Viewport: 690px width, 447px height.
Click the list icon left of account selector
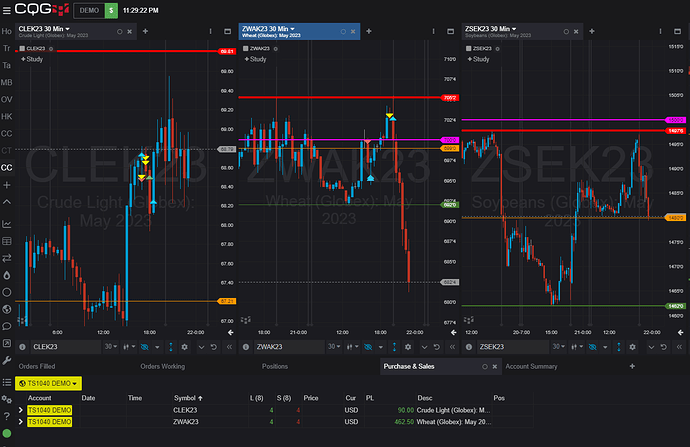pyautogui.click(x=7, y=383)
